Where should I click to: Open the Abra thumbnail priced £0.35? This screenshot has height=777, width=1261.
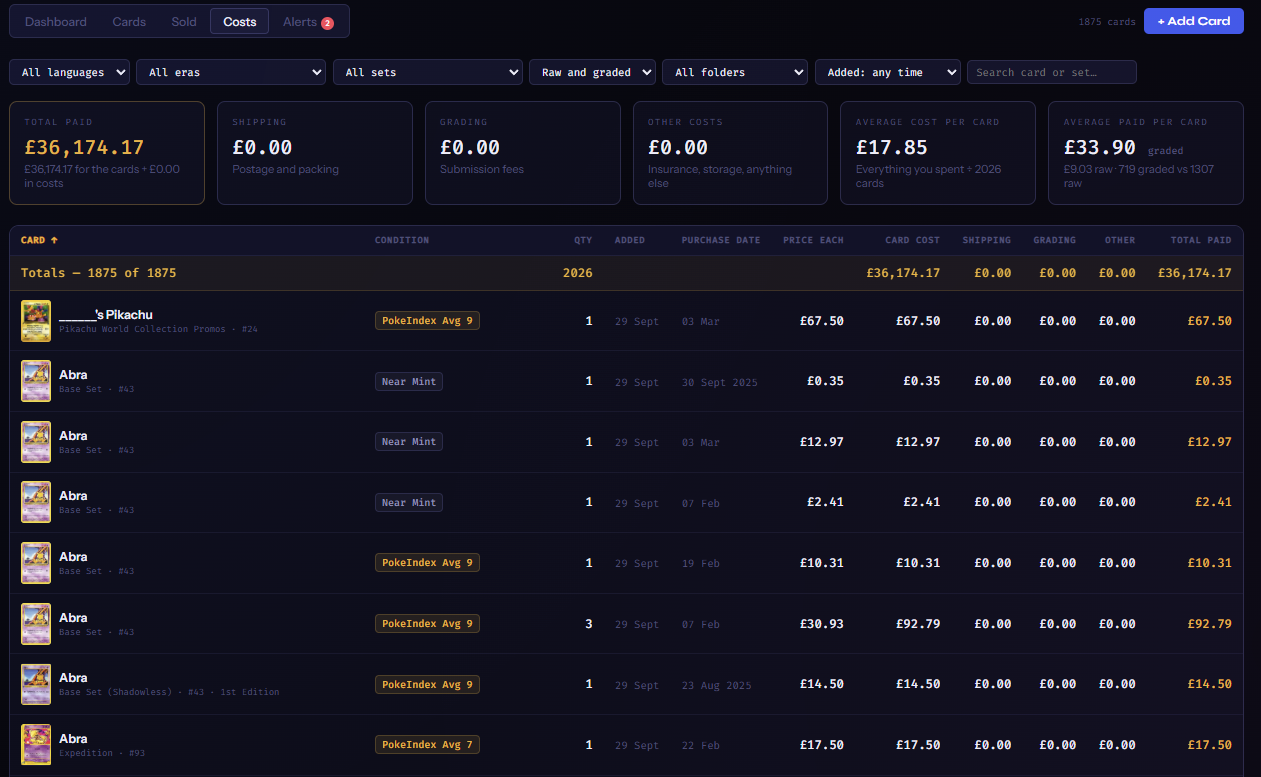pos(36,381)
